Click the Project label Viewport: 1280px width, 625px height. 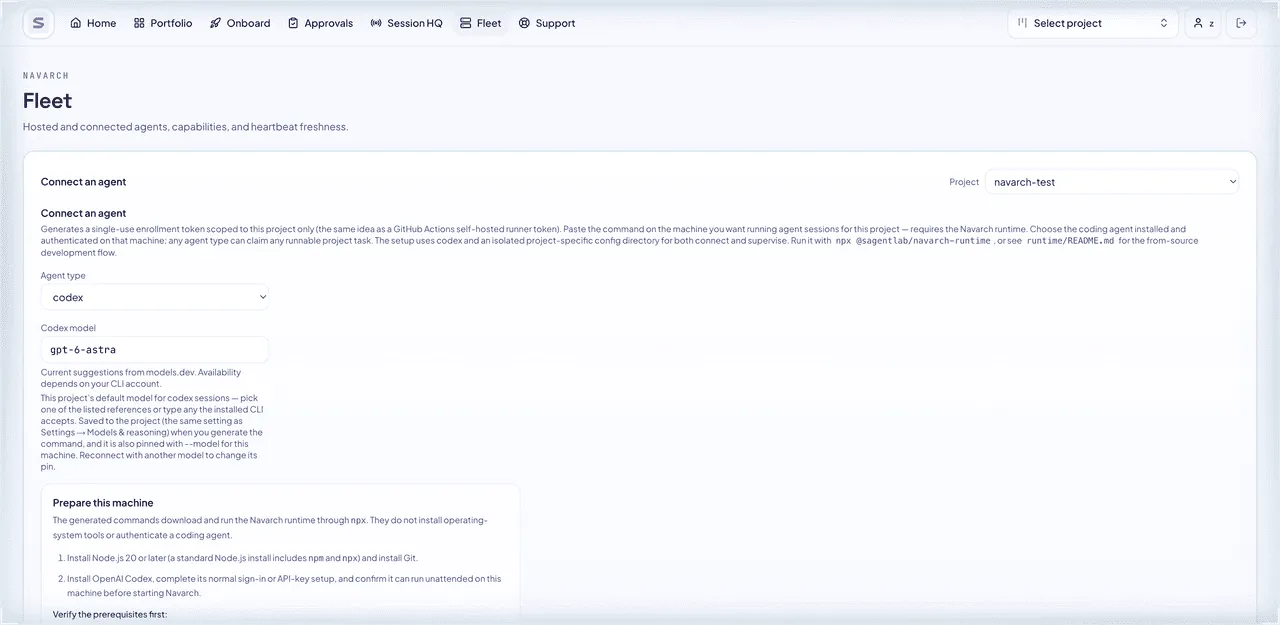point(964,182)
